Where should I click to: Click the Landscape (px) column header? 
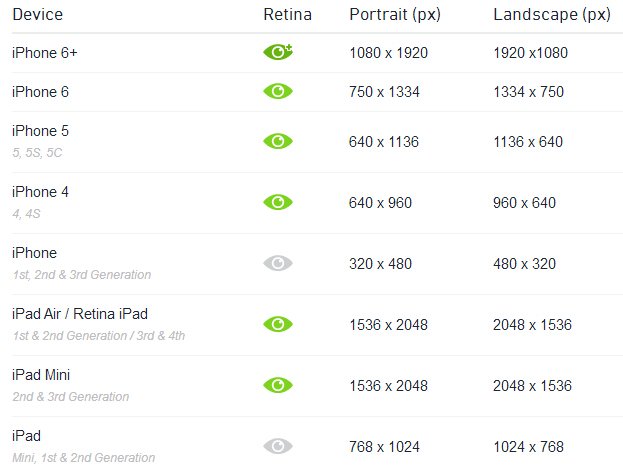[552, 15]
